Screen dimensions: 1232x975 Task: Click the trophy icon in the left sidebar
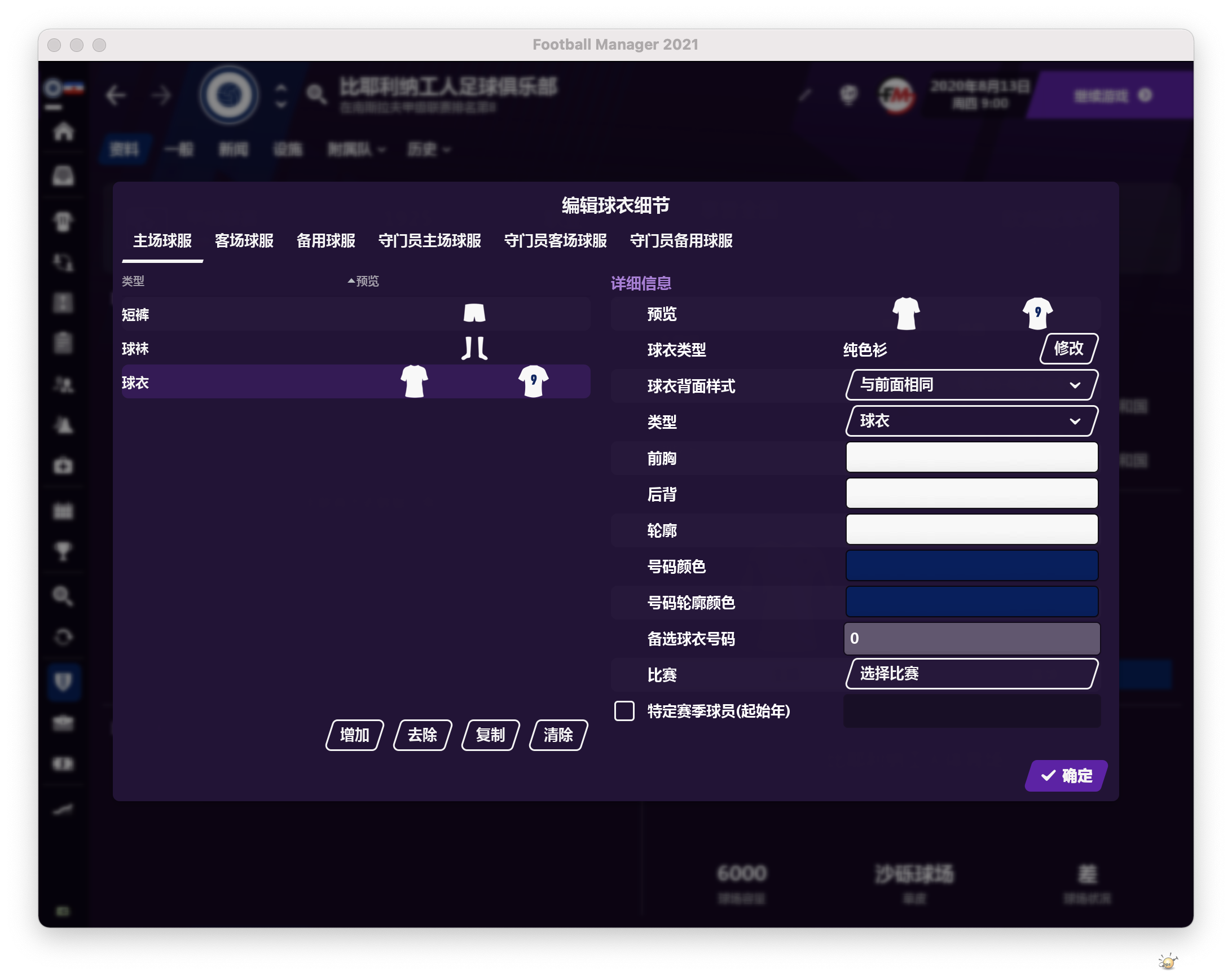63,551
